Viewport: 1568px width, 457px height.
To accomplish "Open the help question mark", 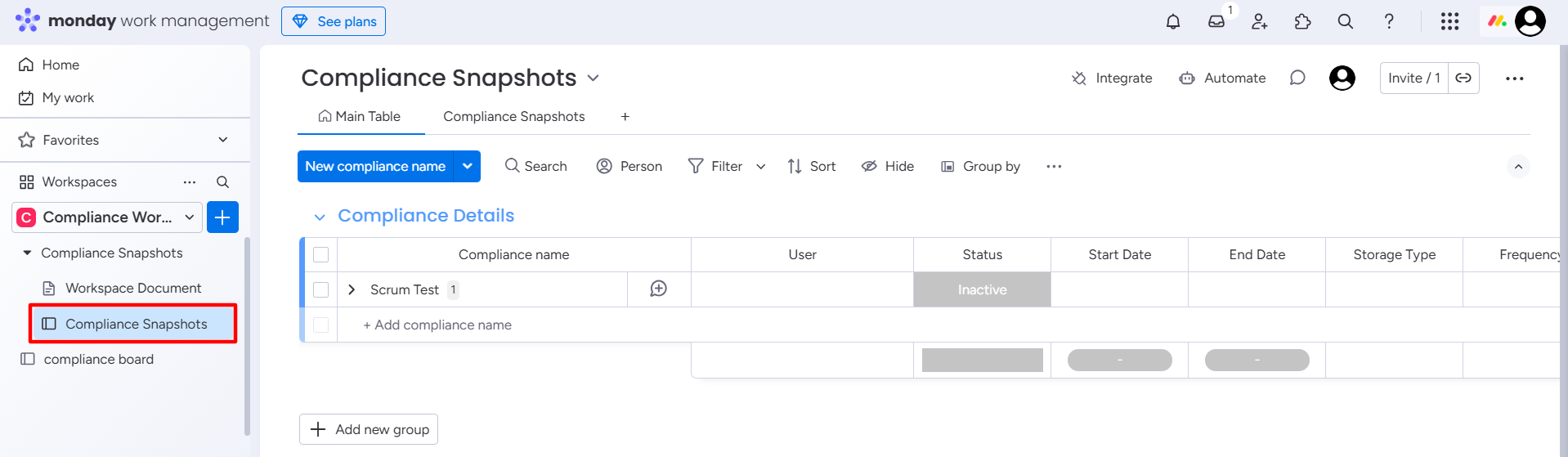I will point(1389,21).
